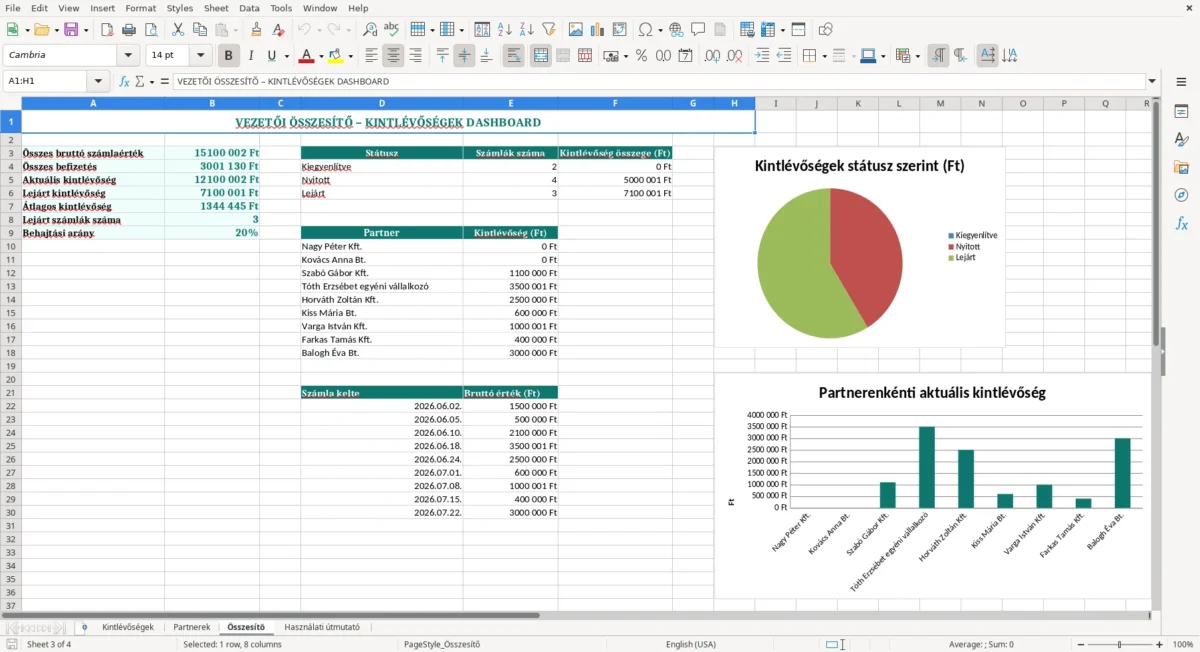Viewport: 1200px width, 652px height.
Task: Open Sidebar Styles icon
Action: 1181,140
